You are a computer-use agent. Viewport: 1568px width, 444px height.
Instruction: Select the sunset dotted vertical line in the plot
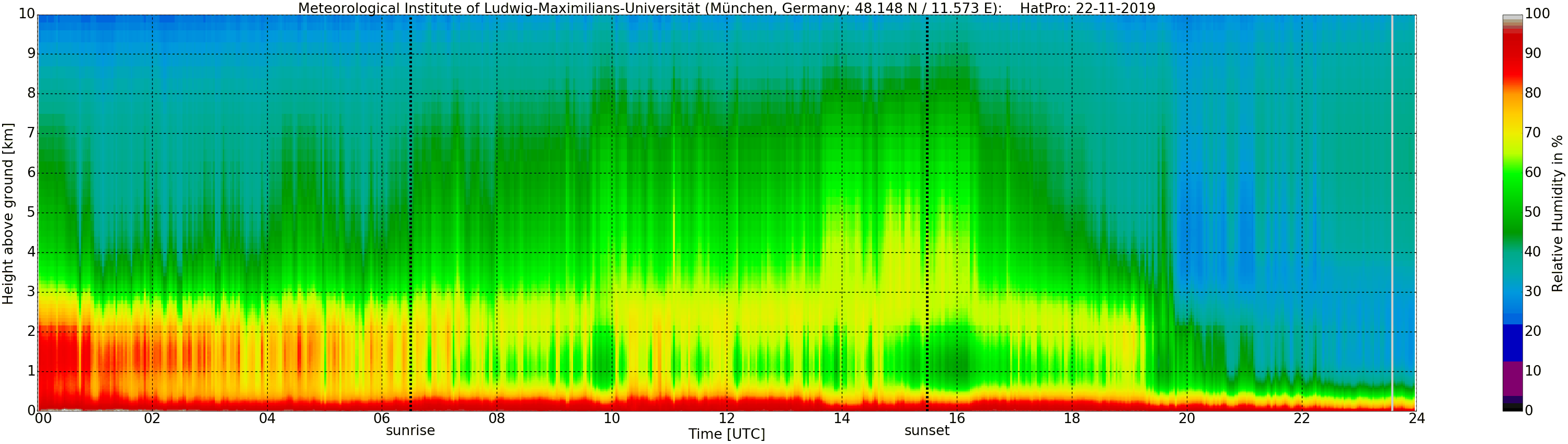(x=927, y=213)
